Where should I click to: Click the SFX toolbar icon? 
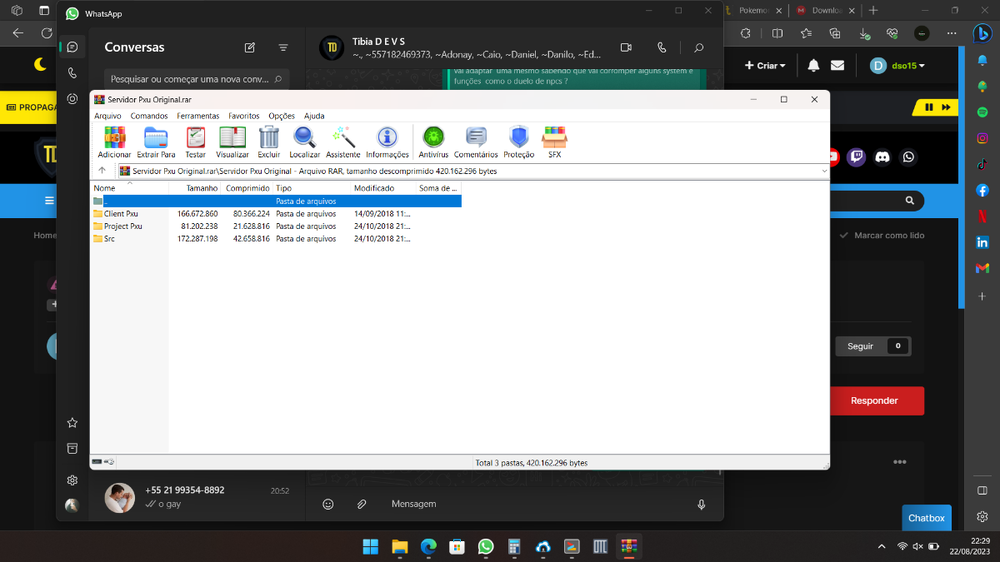pyautogui.click(x=554, y=141)
